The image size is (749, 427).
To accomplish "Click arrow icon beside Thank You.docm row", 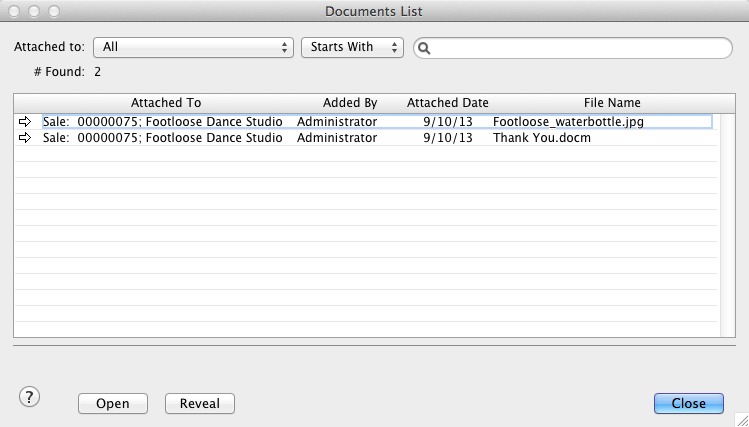I will pyautogui.click(x=25, y=138).
